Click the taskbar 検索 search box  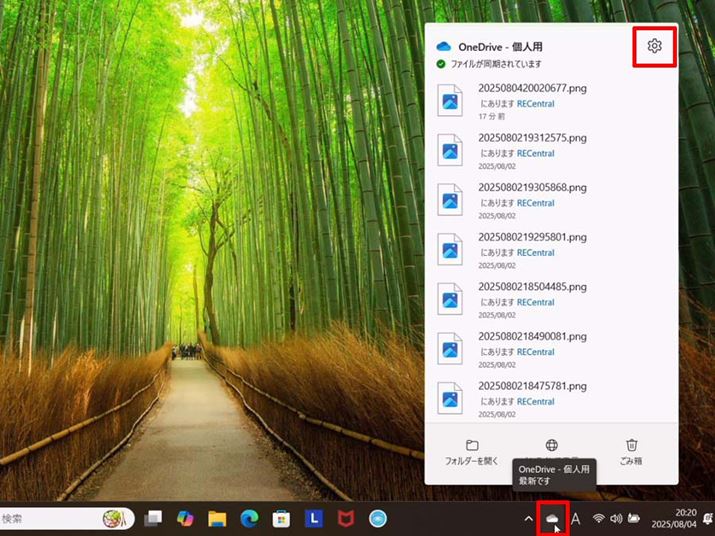pos(66,519)
